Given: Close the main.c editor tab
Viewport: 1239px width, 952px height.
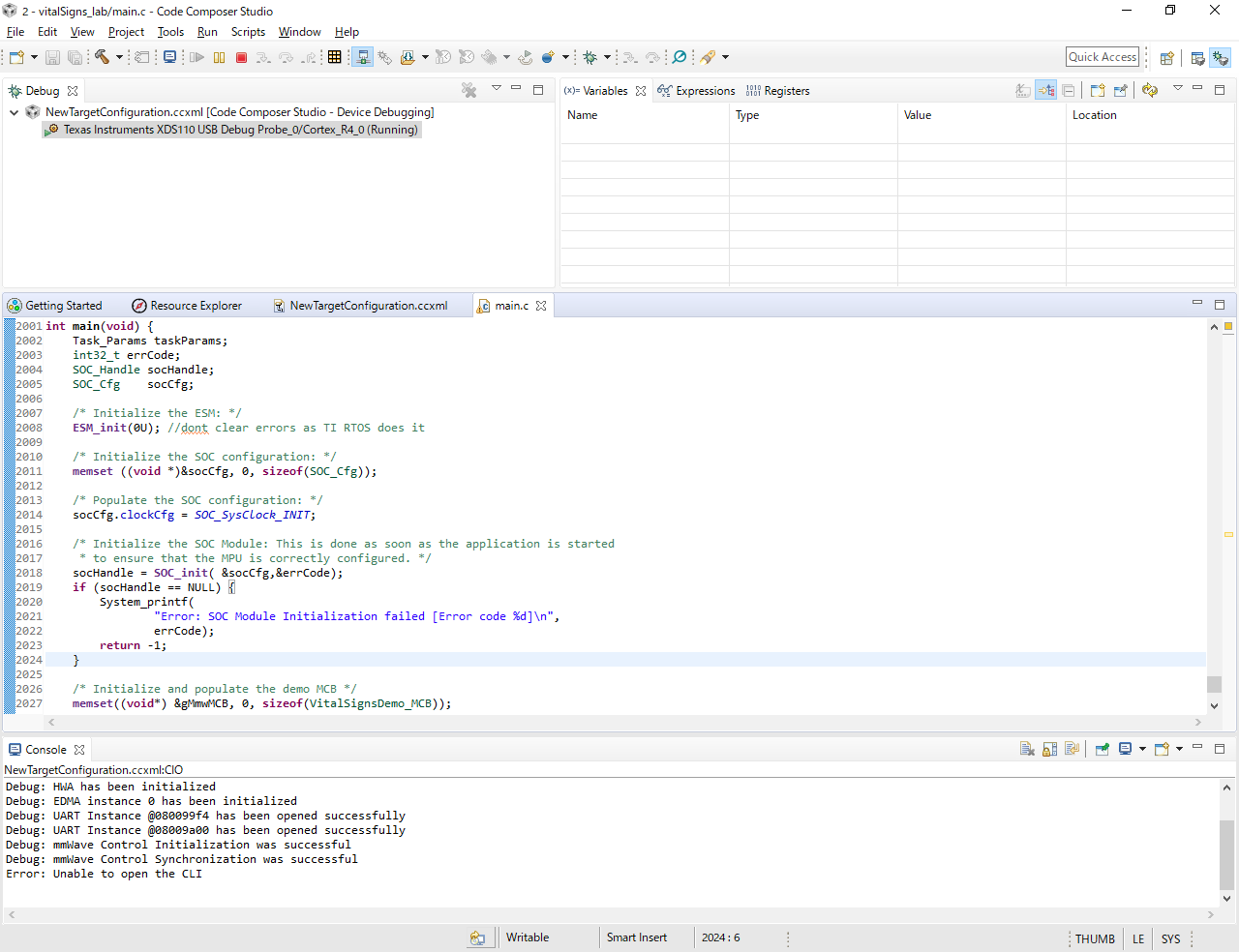Looking at the screenshot, I should (x=541, y=306).
